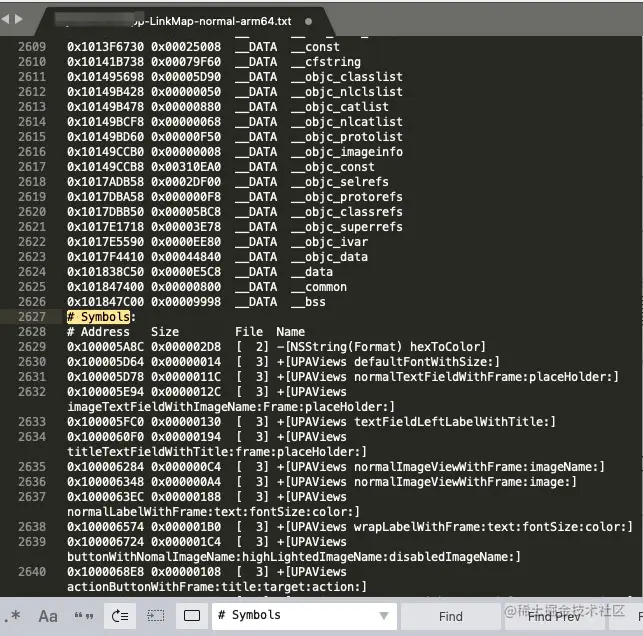Toggle regular expression search option
The image size is (643, 636).
(x=12, y=616)
